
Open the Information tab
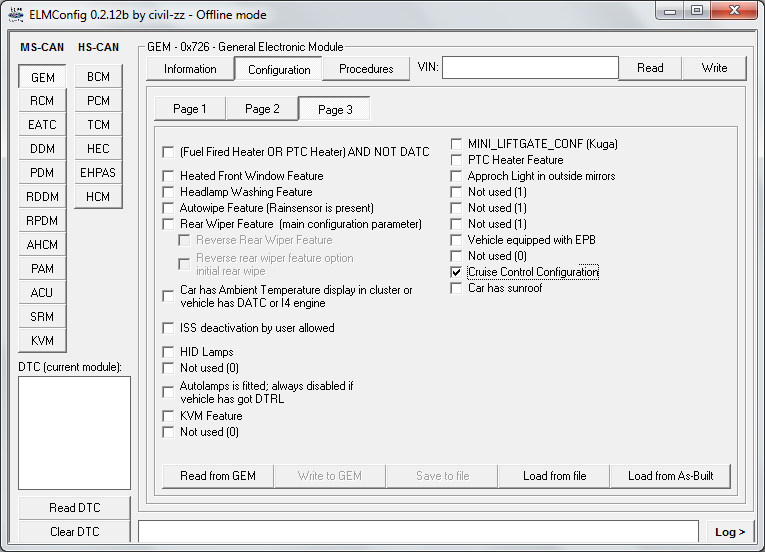[x=190, y=69]
